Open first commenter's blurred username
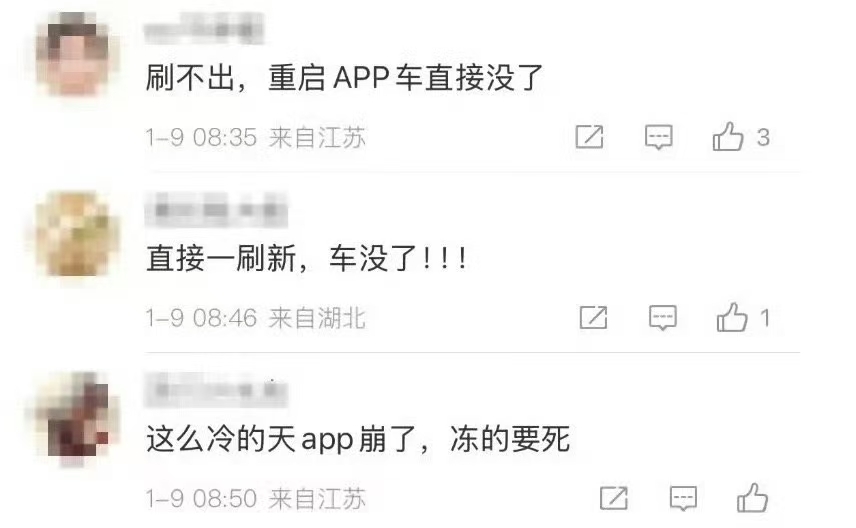 (204, 28)
